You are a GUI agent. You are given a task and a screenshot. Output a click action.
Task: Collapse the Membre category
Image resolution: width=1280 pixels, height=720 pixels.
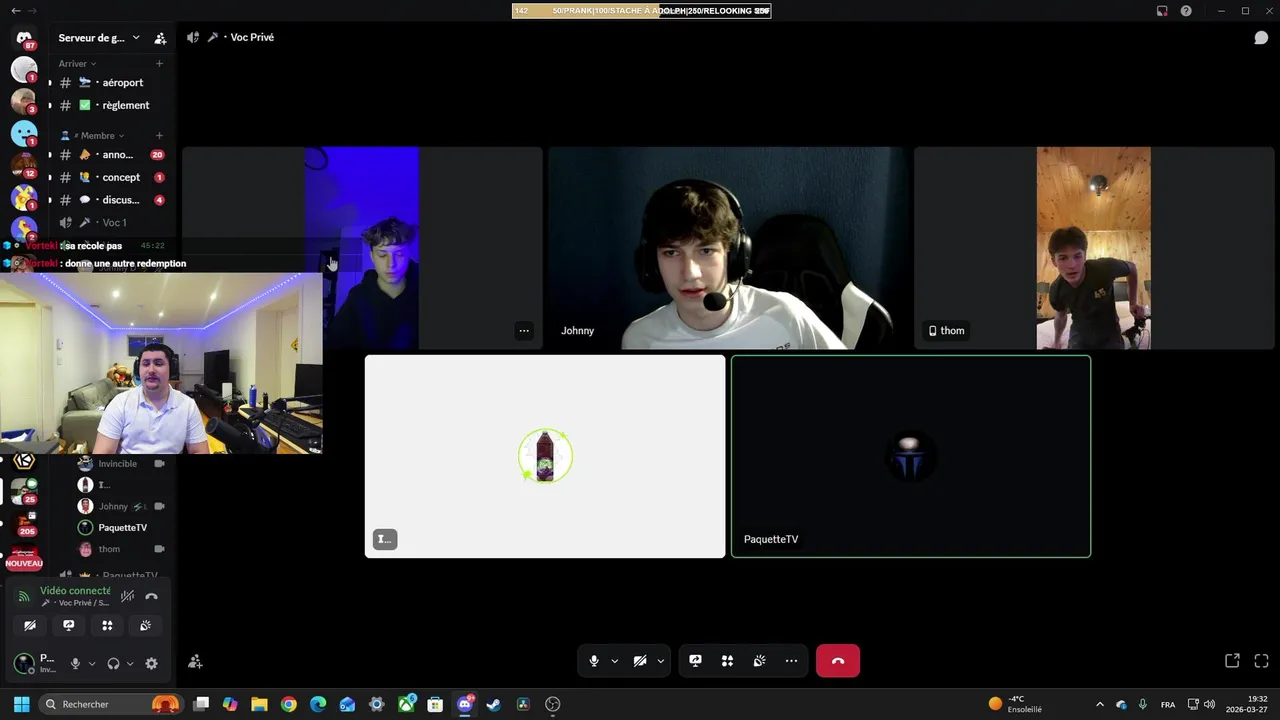pyautogui.click(x=92, y=136)
